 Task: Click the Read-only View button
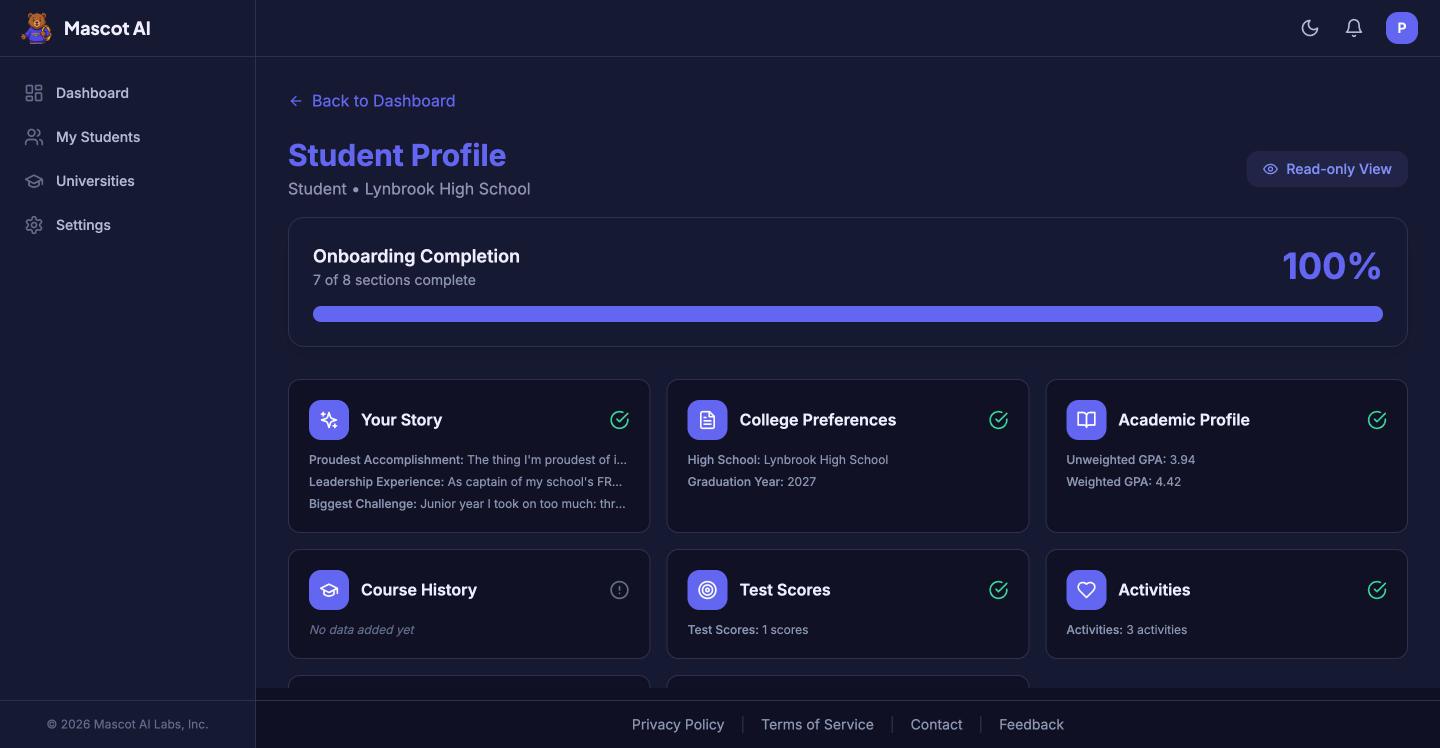coord(1327,169)
